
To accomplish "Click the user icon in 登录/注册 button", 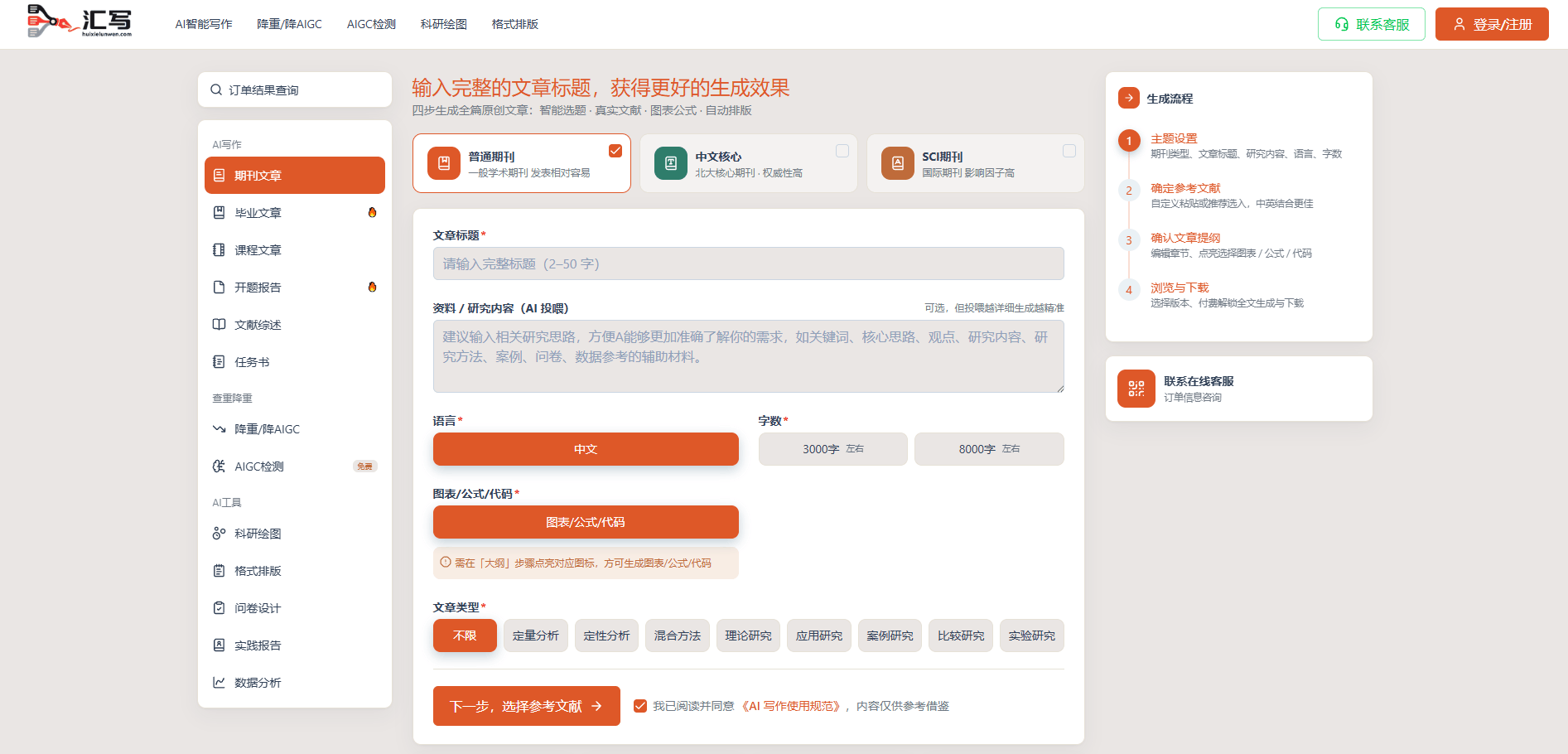I will [x=1459, y=24].
